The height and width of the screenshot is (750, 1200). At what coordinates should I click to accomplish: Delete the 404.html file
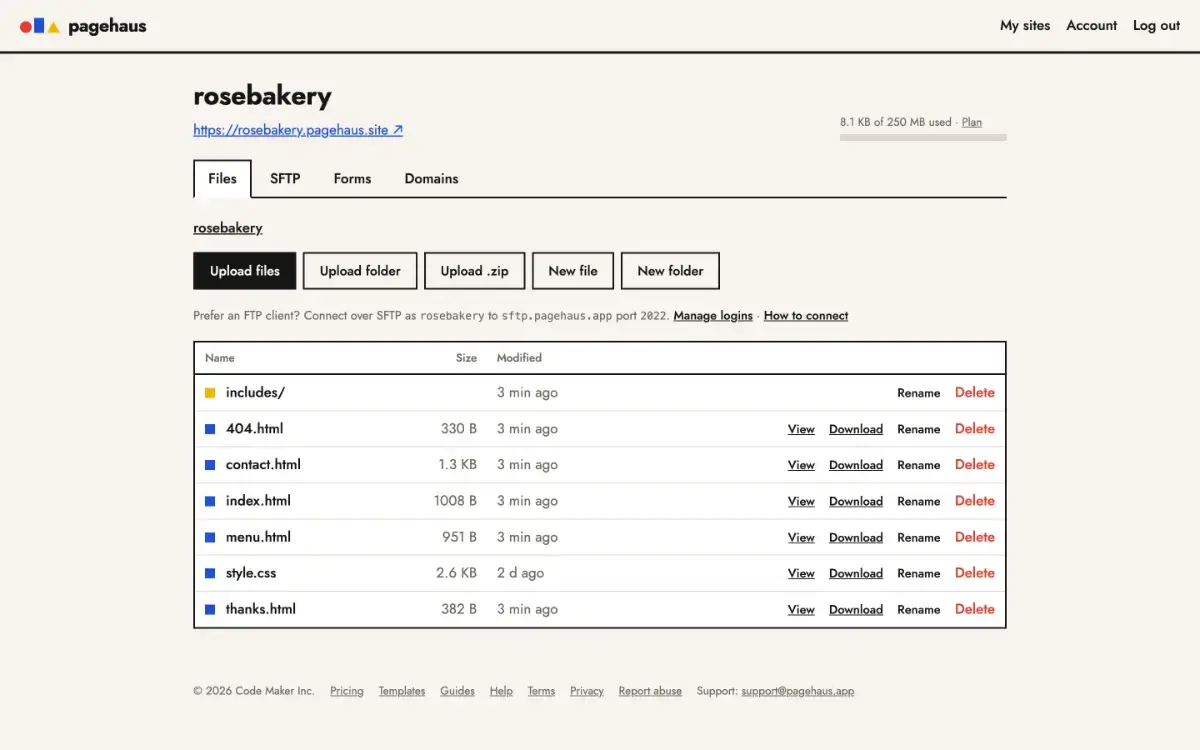(x=975, y=429)
